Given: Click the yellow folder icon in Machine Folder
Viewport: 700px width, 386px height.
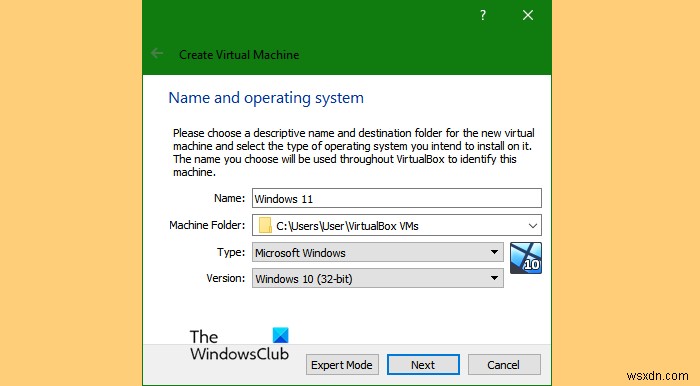Looking at the screenshot, I should click(x=265, y=225).
